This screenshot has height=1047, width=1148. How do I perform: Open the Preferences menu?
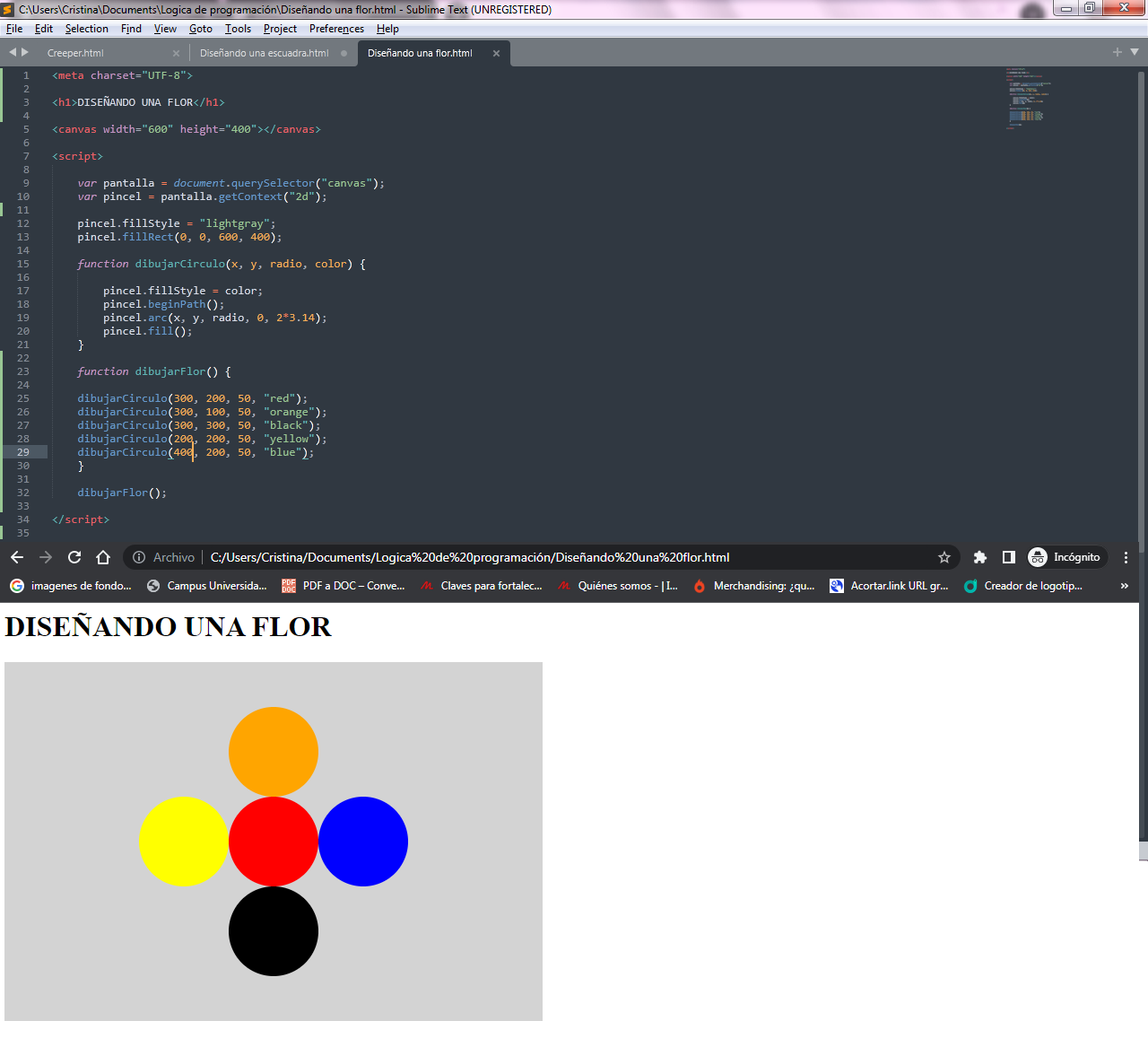(336, 29)
